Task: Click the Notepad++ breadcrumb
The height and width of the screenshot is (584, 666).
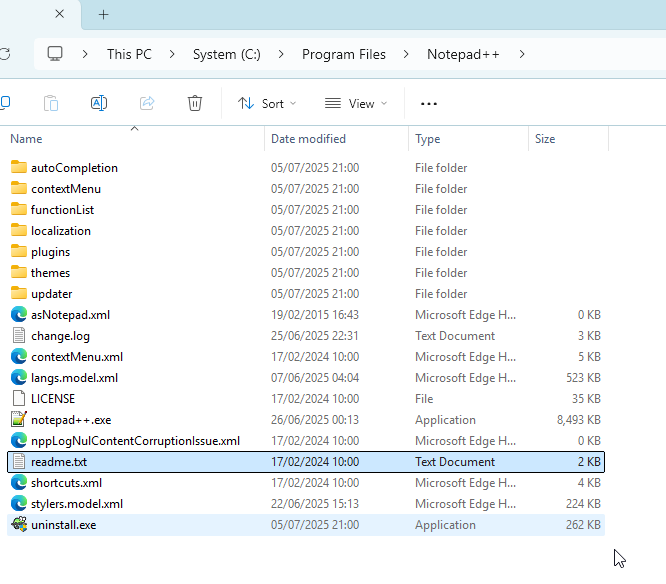Action: [x=463, y=54]
